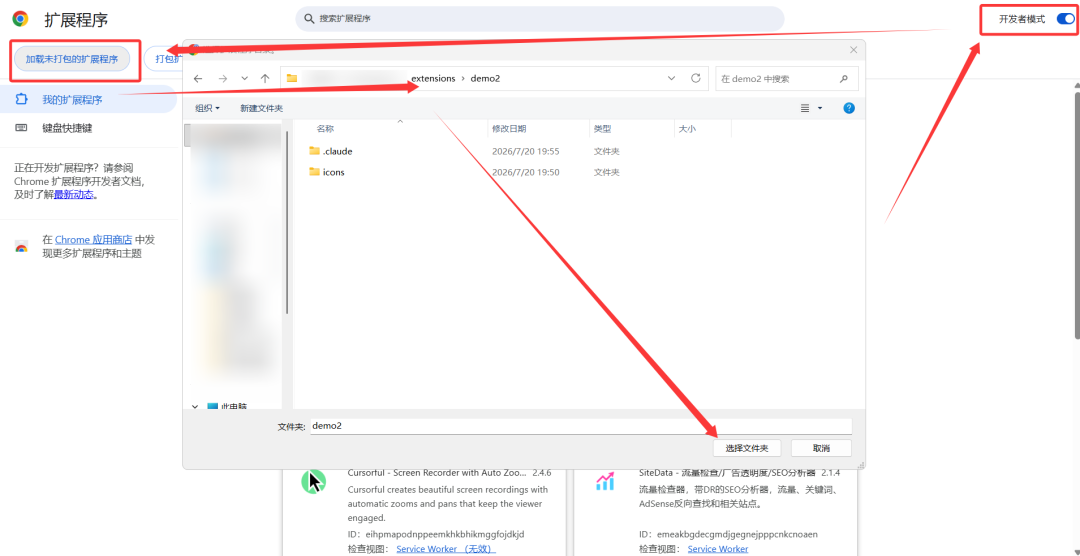The image size is (1080, 556).
Task: Click the 加载未打包的扩展程序 button
Action: [x=72, y=59]
